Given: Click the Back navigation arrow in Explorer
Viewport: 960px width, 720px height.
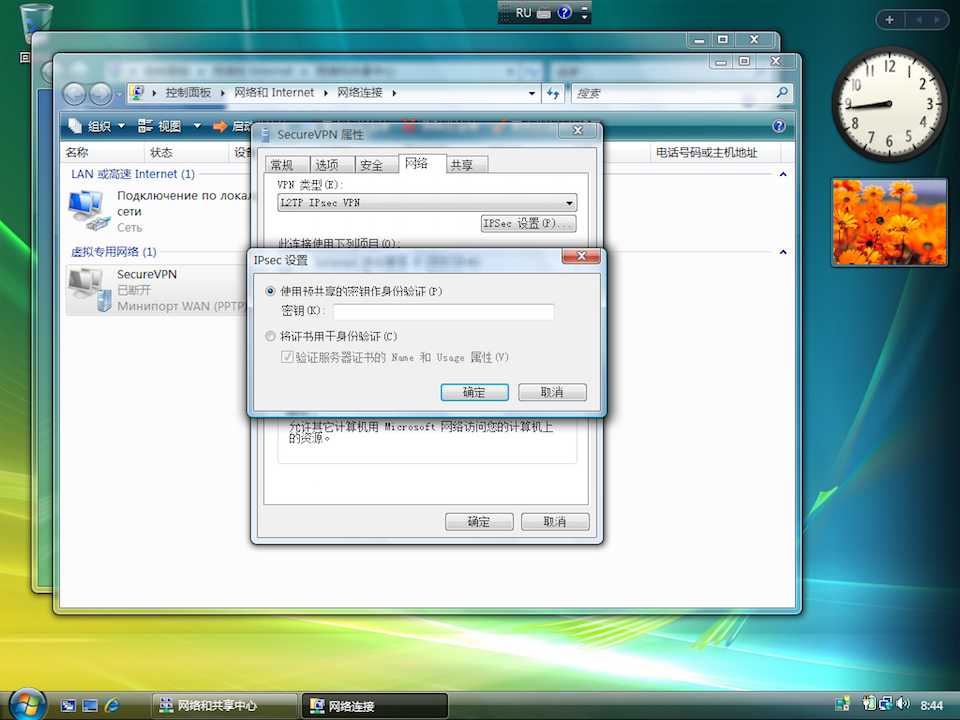Looking at the screenshot, I should click(75, 94).
